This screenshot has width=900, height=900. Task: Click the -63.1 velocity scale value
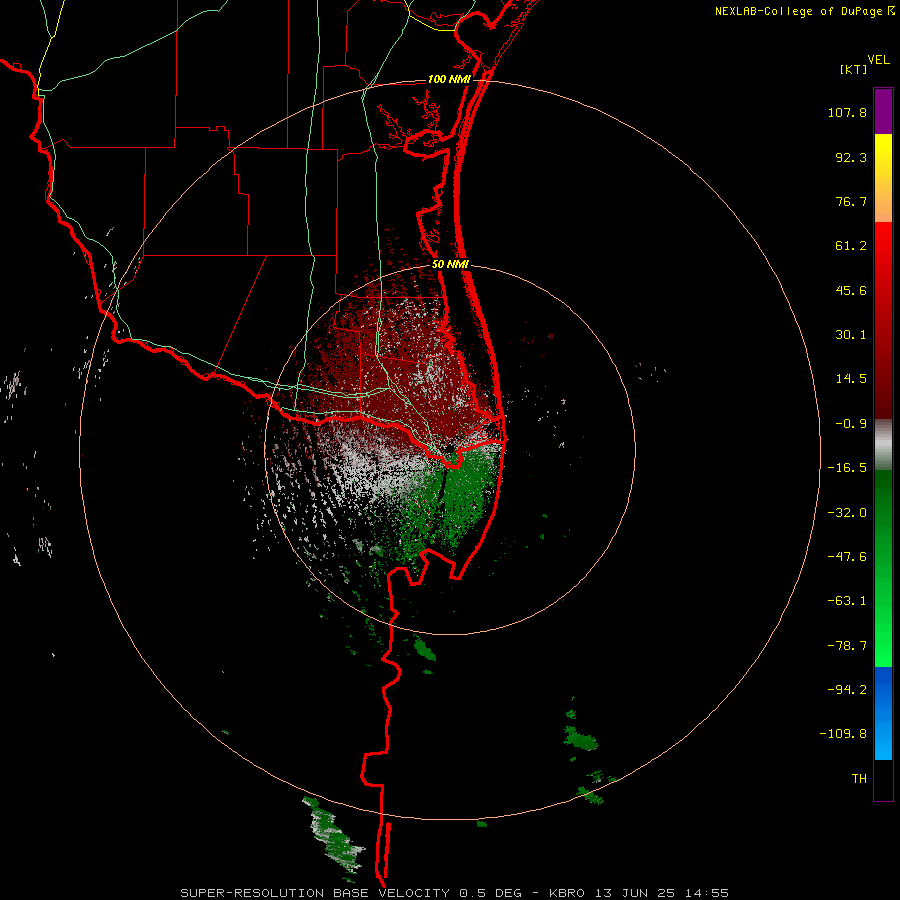click(x=847, y=601)
